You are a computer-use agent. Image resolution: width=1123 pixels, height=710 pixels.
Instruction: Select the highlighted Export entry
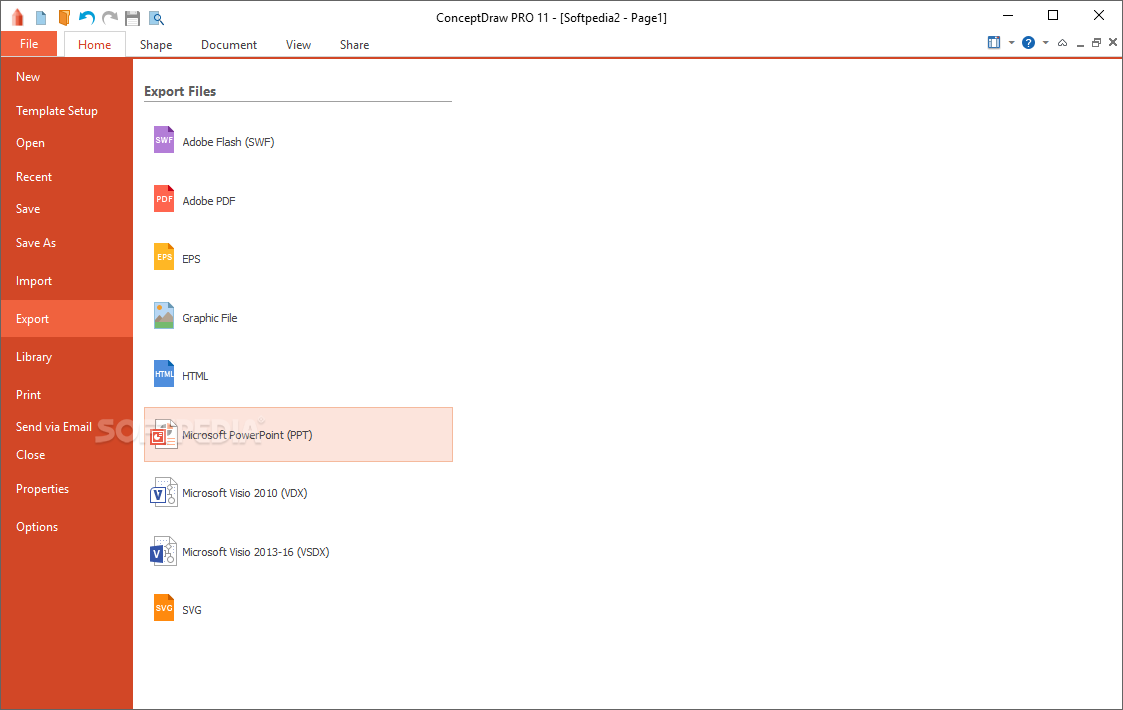pyautogui.click(x=67, y=319)
